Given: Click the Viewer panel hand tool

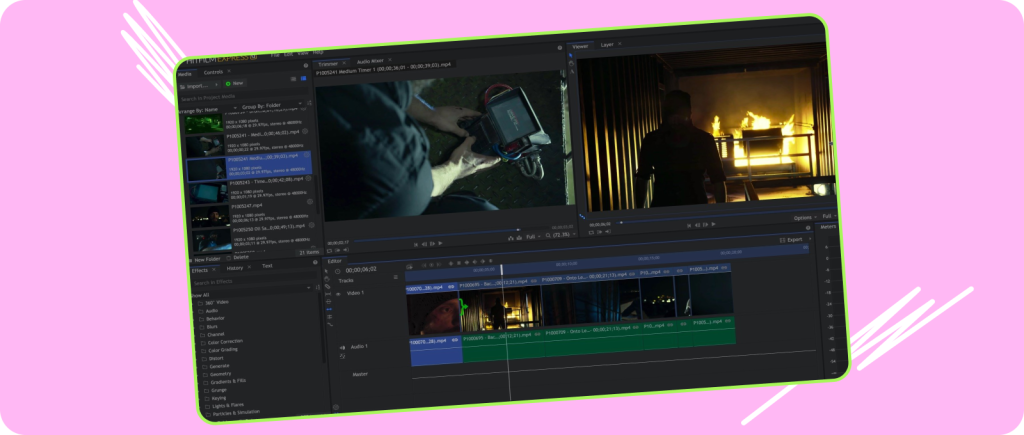Looking at the screenshot, I should point(571,63).
